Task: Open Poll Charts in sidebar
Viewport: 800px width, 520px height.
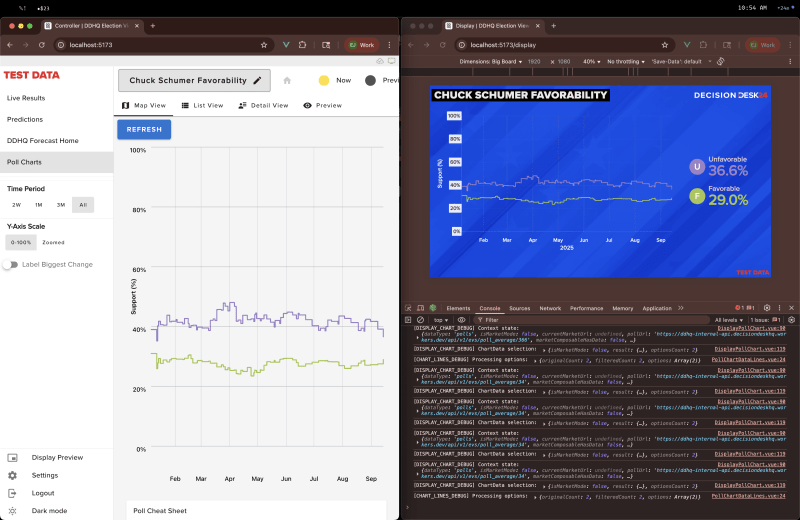Action: pyautogui.click(x=57, y=162)
